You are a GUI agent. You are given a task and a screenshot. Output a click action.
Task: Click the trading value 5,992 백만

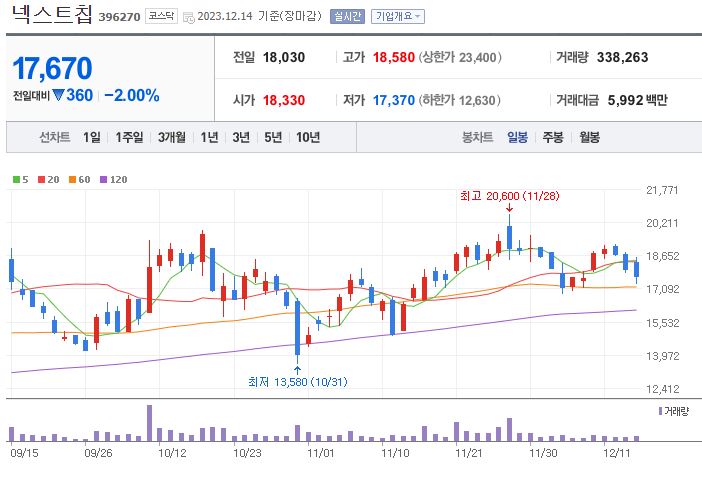638,100
